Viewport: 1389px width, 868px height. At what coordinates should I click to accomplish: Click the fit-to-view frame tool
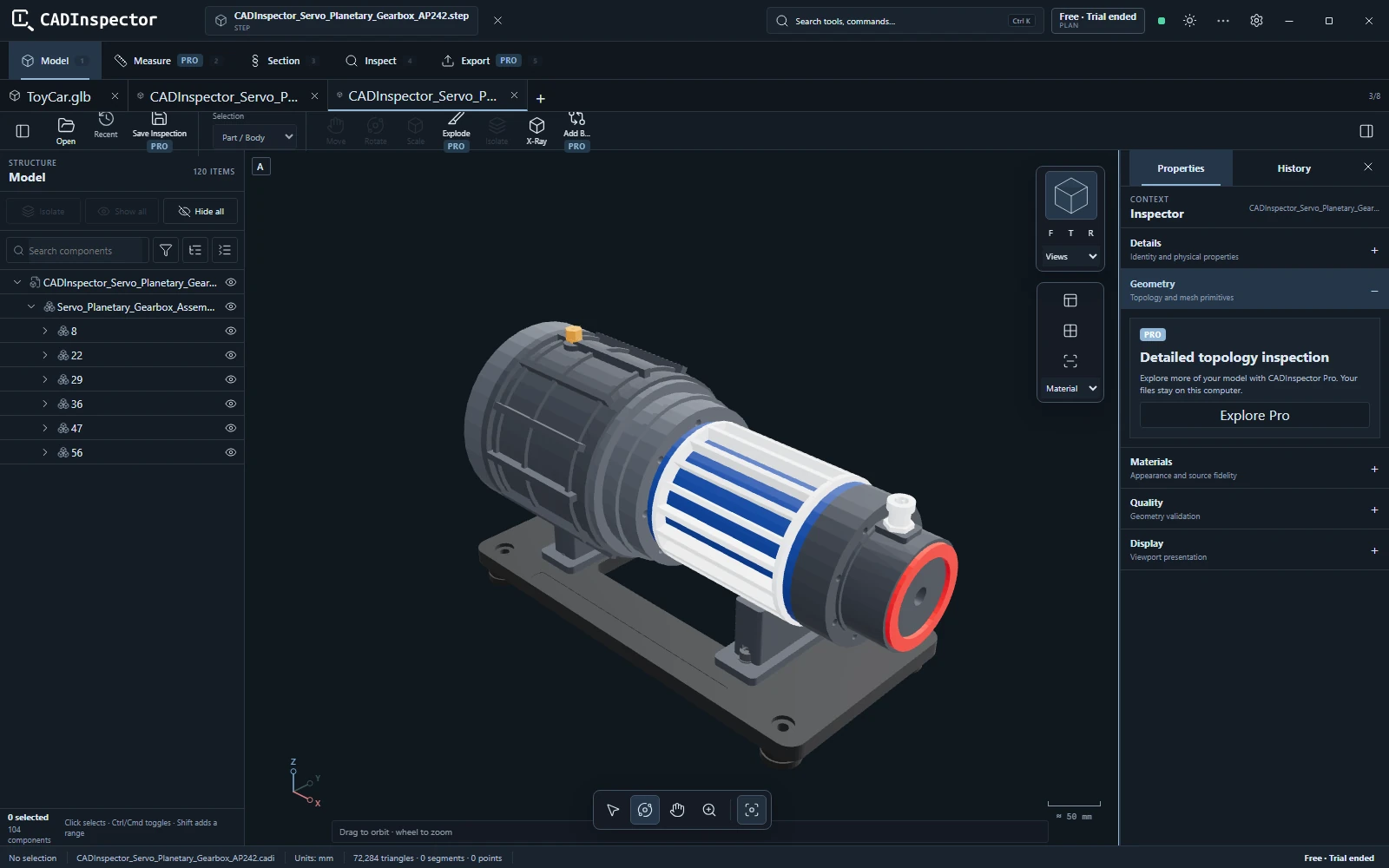click(752, 810)
